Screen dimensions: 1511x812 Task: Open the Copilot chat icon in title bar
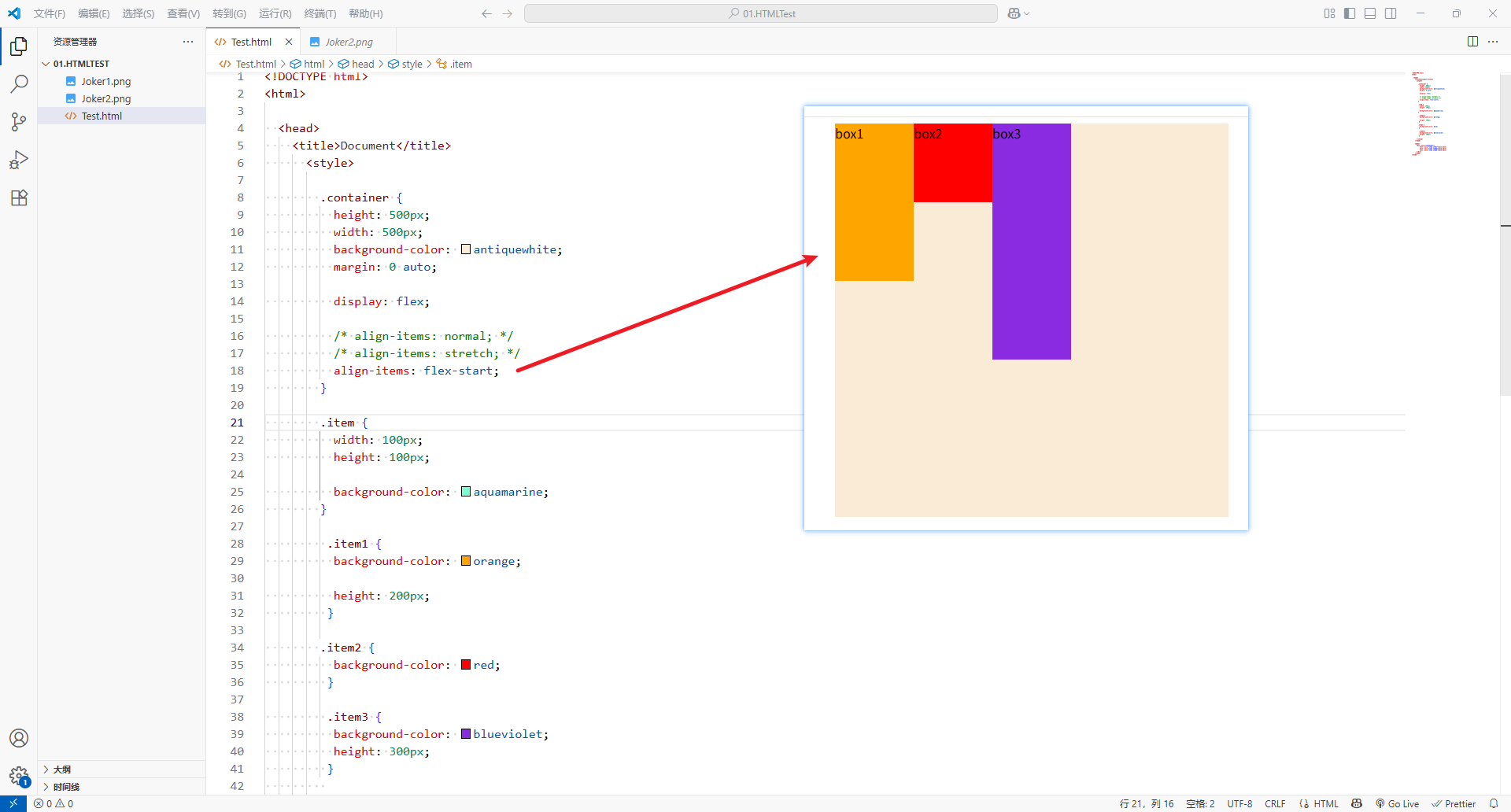pos(1014,13)
